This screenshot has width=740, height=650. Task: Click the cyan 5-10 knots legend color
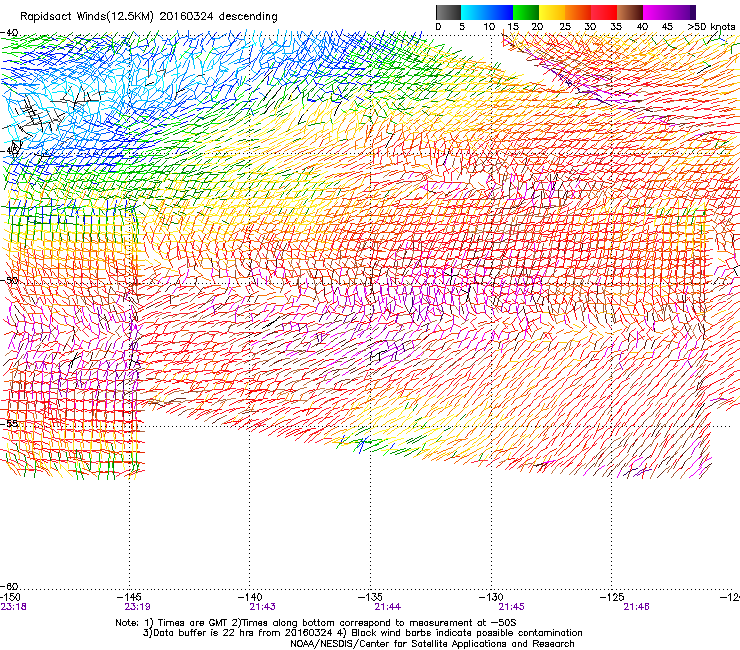[x=474, y=12]
